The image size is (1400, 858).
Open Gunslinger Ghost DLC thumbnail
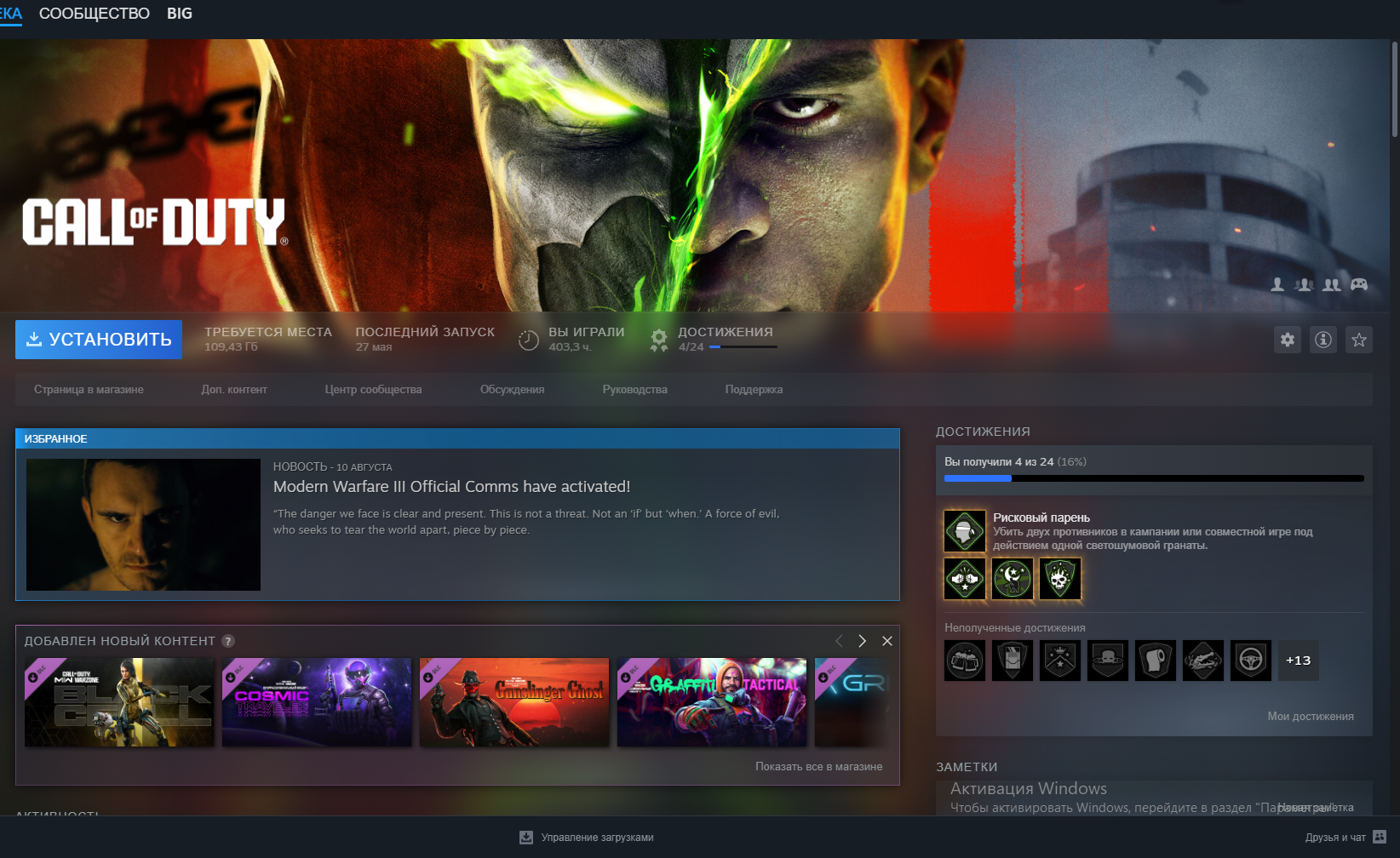click(514, 702)
